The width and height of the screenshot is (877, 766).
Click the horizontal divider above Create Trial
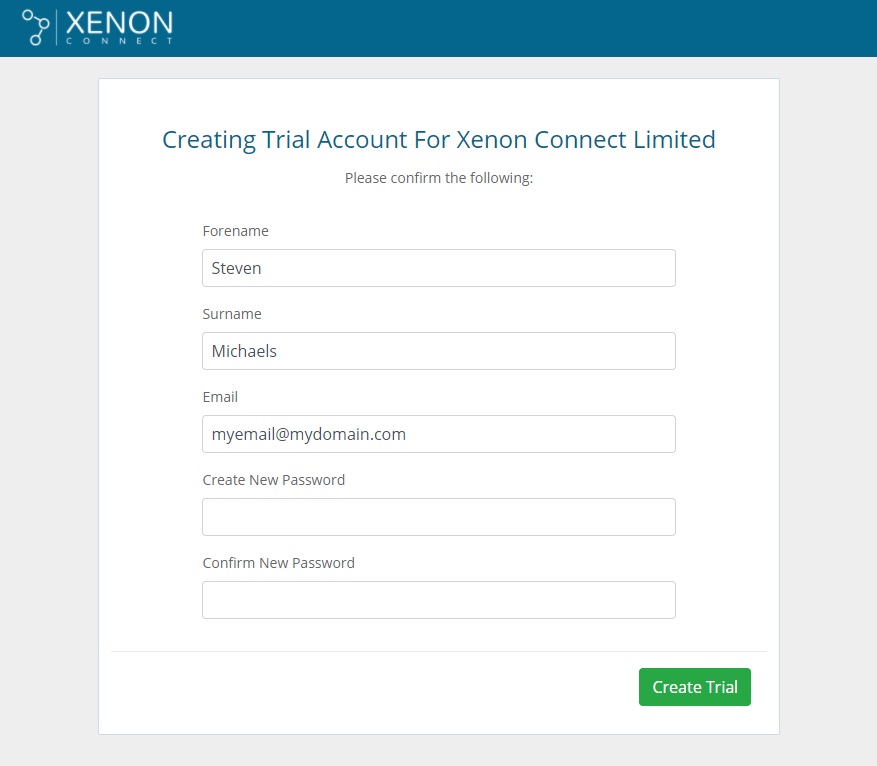(438, 652)
